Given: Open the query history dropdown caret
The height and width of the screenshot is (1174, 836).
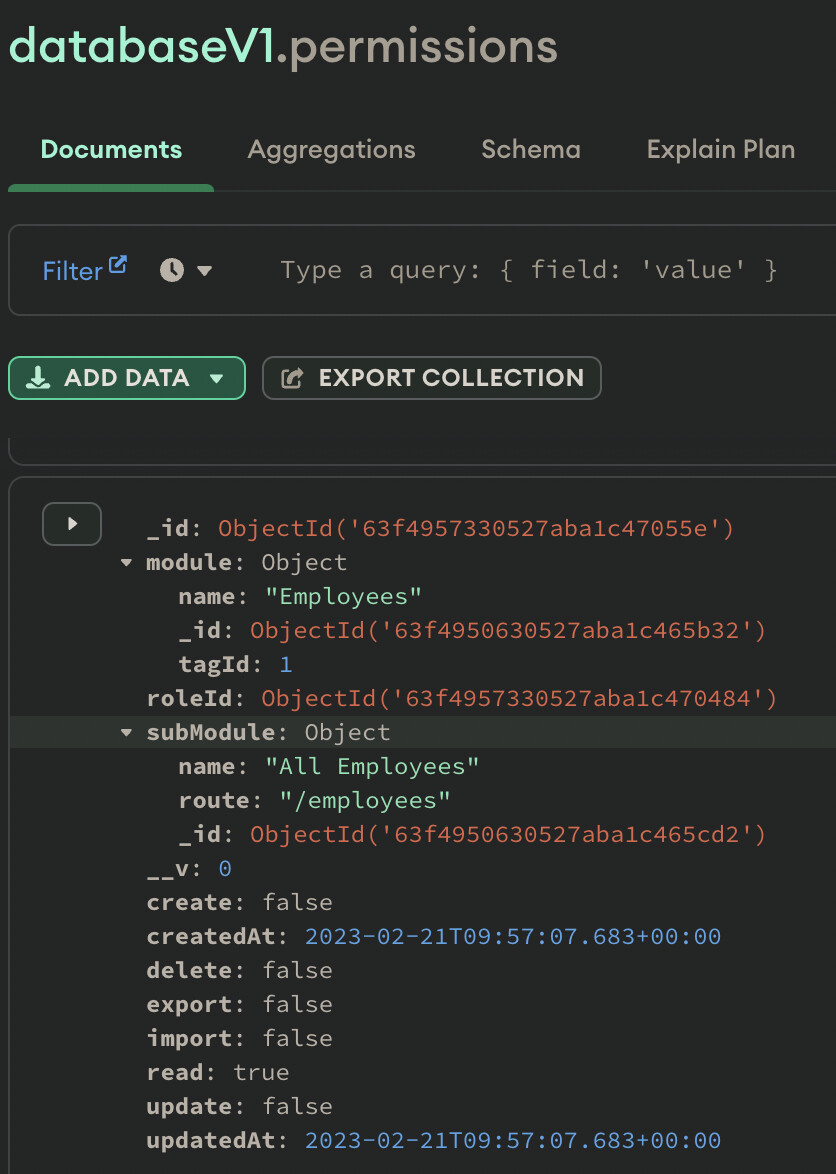Looking at the screenshot, I should pos(204,270).
